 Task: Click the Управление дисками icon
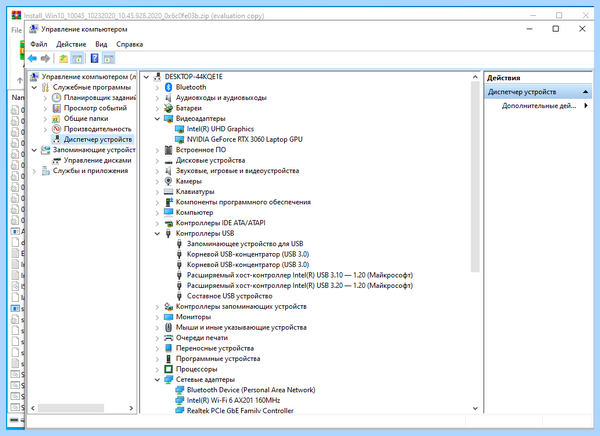[57, 160]
